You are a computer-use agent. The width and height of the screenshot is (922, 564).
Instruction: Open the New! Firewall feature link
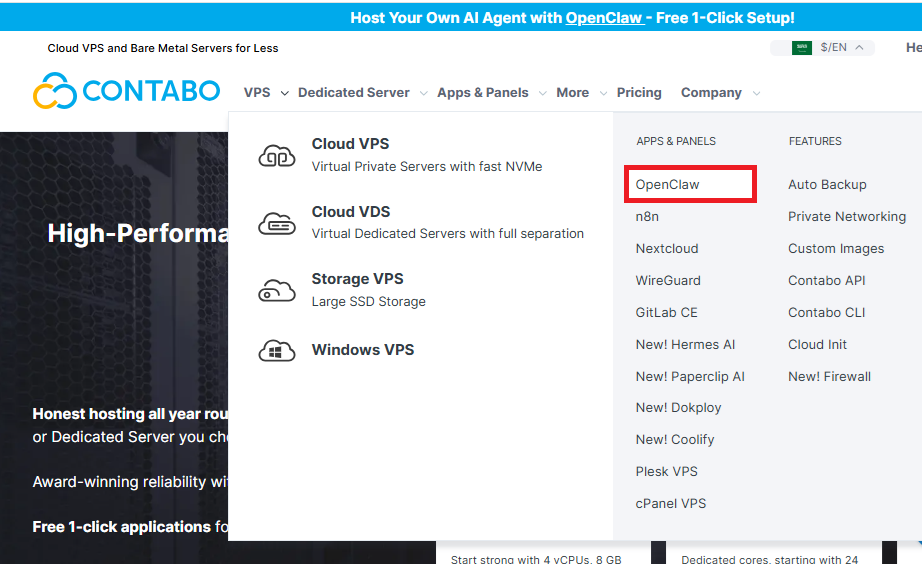(x=829, y=377)
